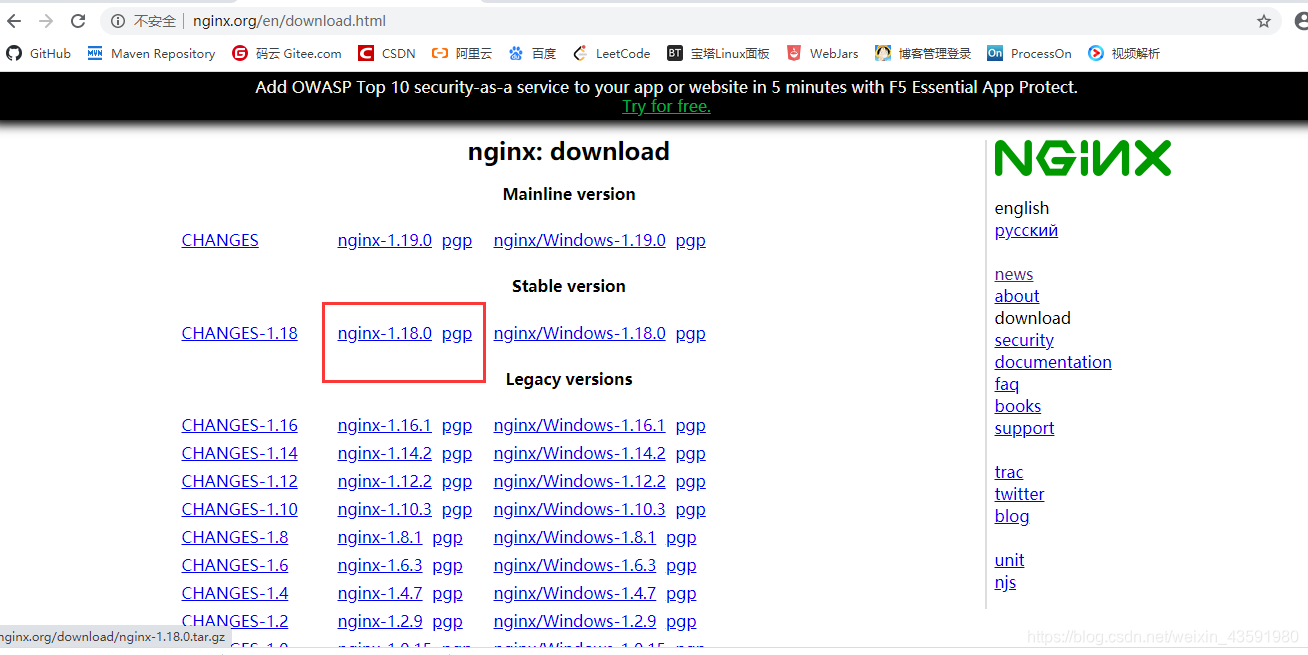Image resolution: width=1308 pixels, height=655 pixels.
Task: Download nginx/Windows-1.16.1
Action: click(x=580, y=425)
